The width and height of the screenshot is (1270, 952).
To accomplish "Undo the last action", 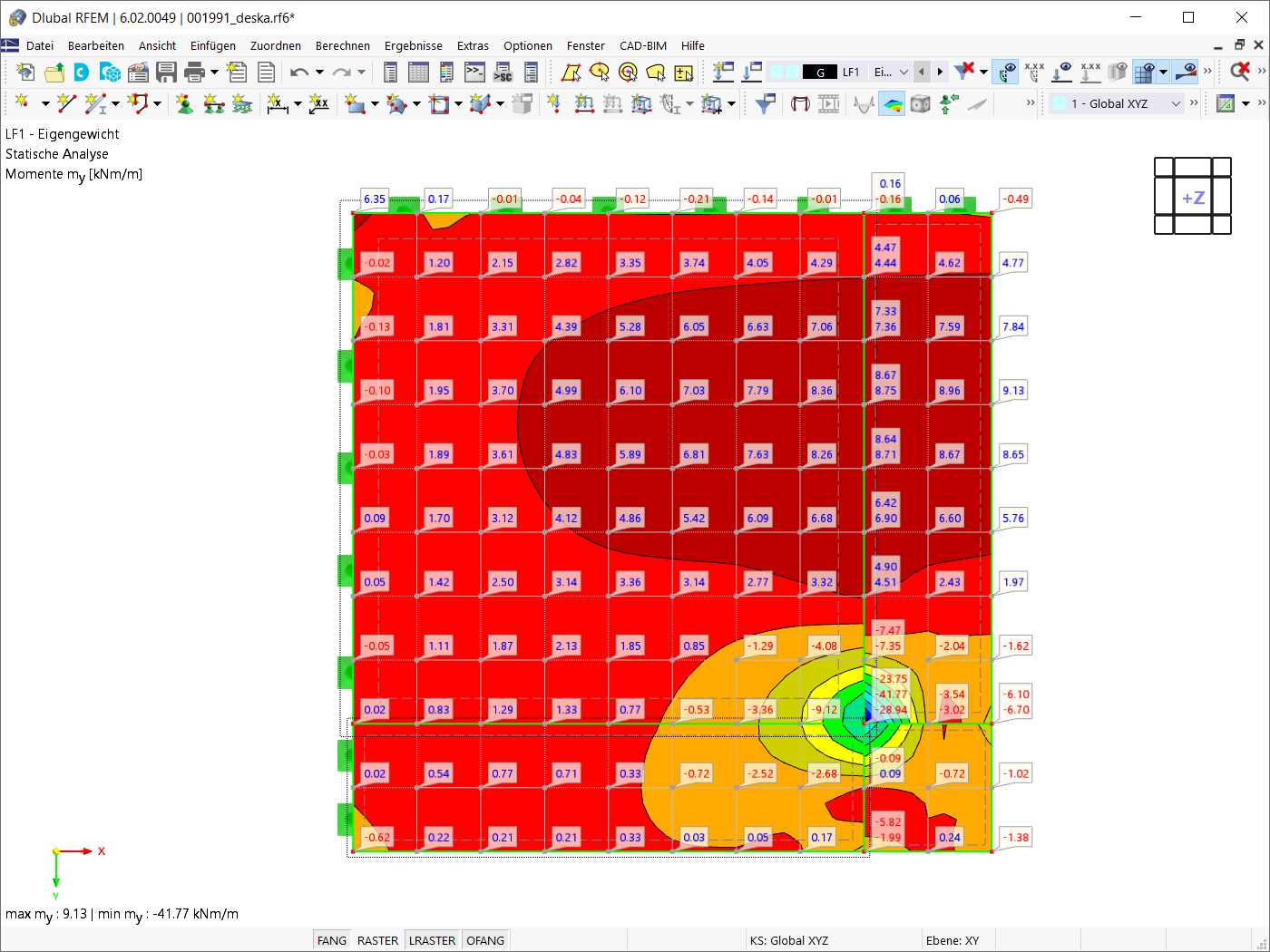I will tap(299, 72).
